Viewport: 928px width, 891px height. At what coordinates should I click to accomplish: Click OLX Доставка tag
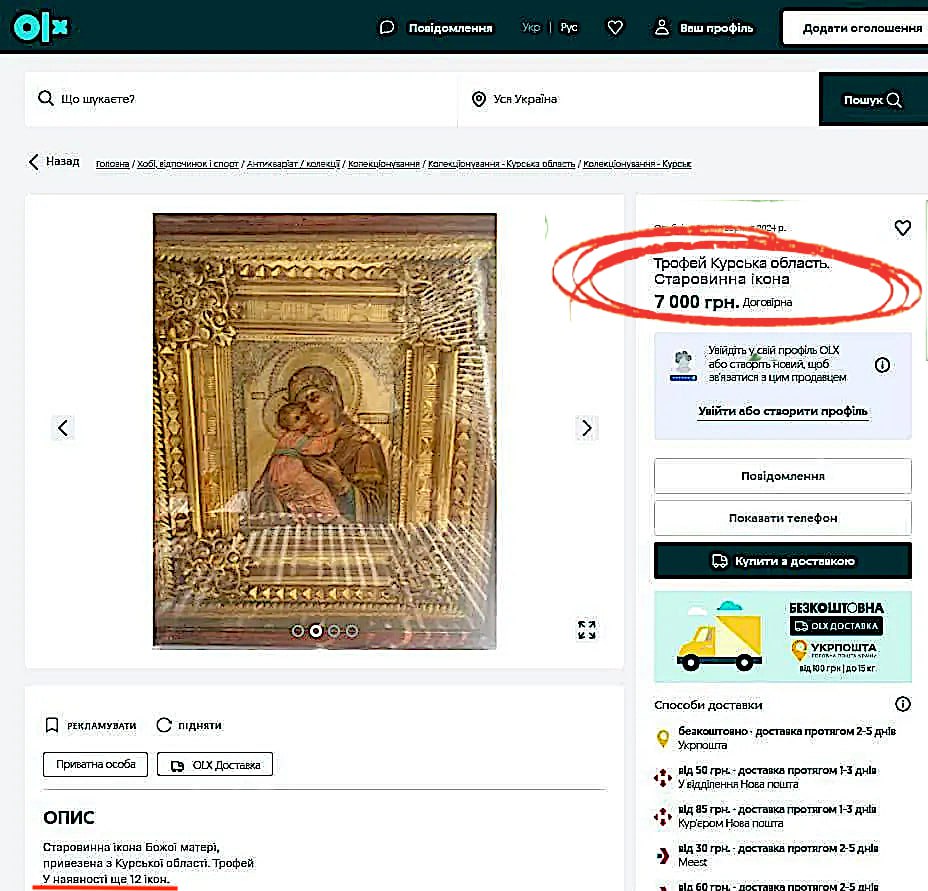[215, 764]
